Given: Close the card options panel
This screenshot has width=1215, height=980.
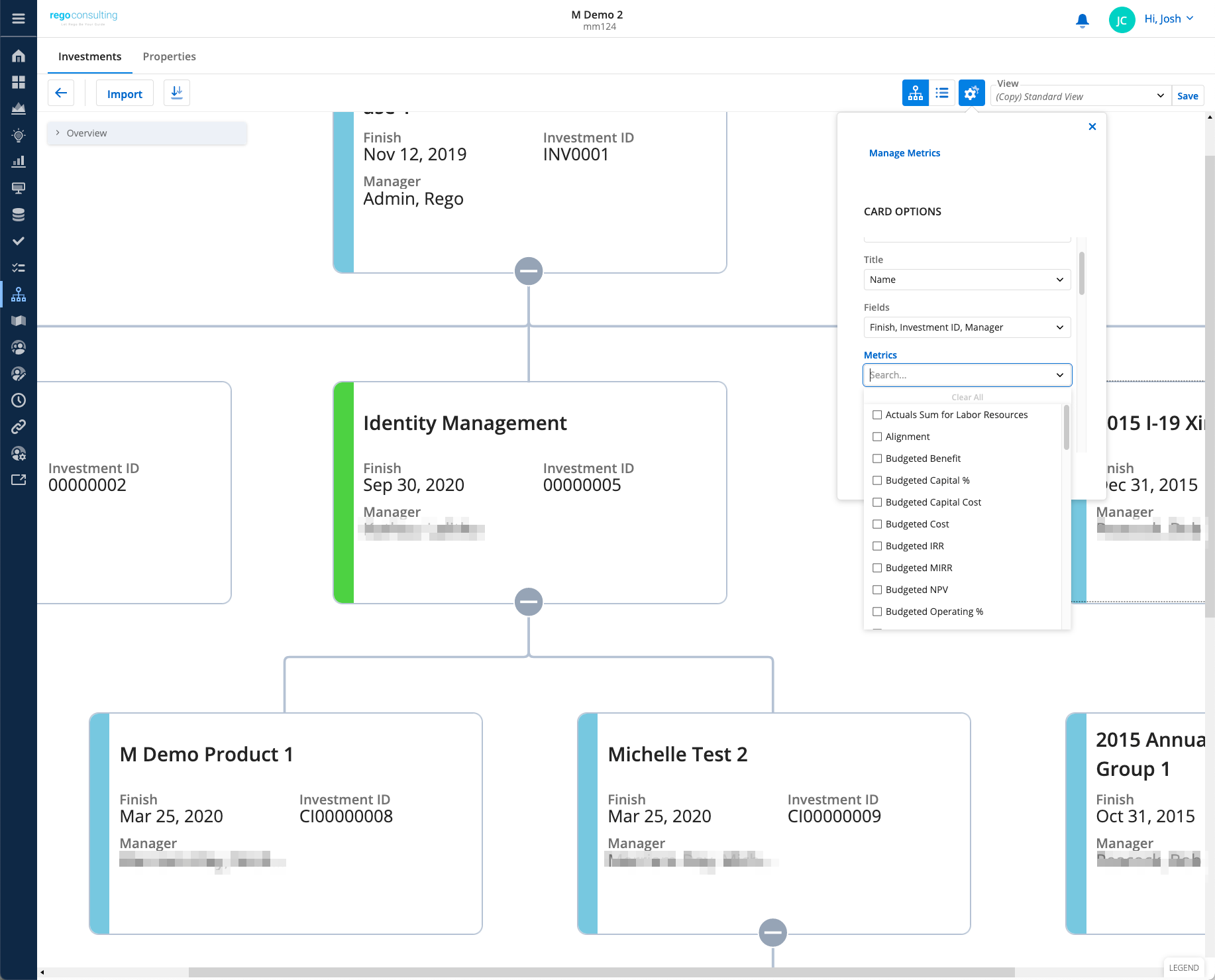Looking at the screenshot, I should click(x=1092, y=127).
